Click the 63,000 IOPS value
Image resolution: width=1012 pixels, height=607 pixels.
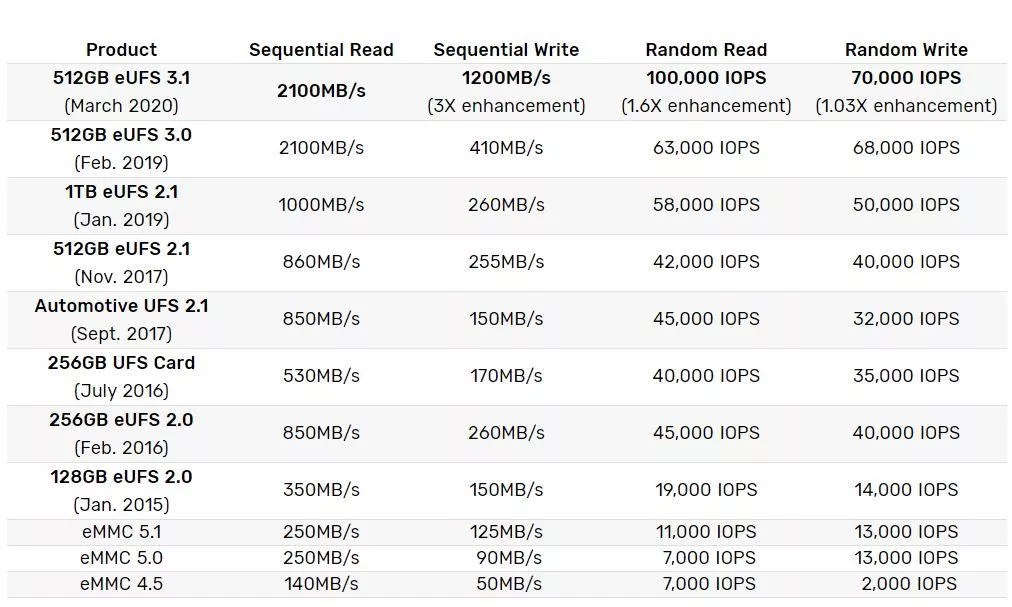coord(706,148)
